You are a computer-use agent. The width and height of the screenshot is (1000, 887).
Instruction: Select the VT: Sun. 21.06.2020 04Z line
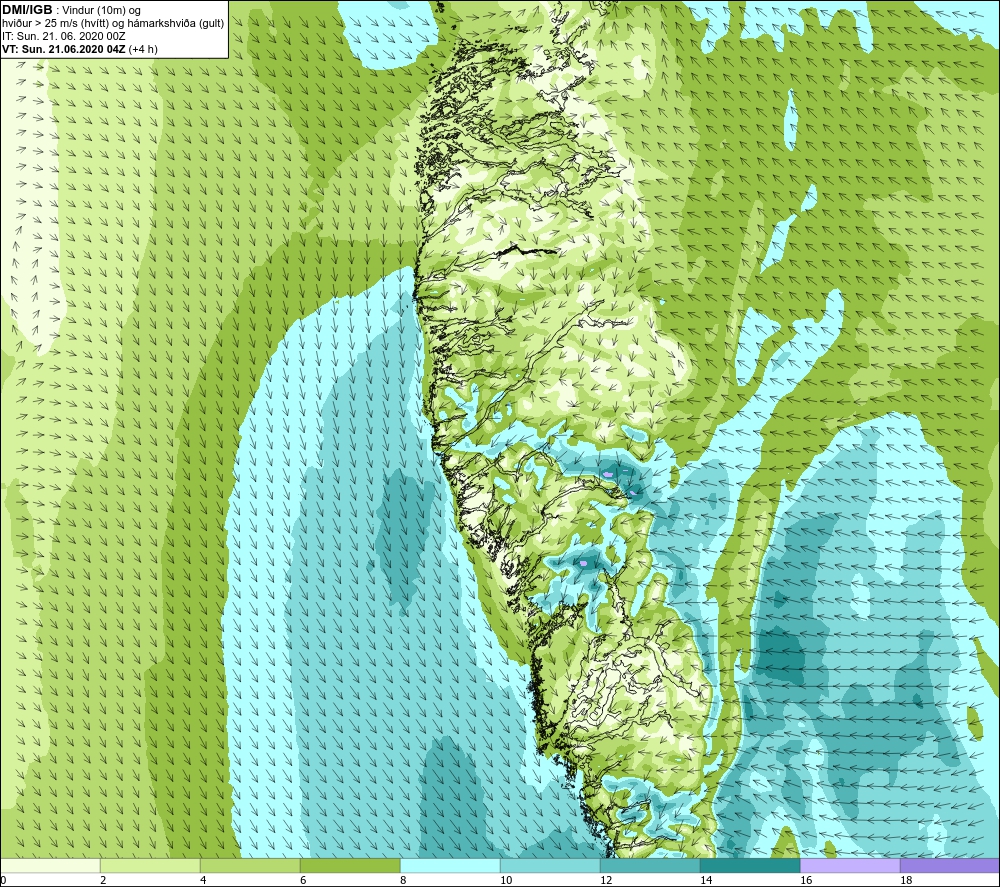pyautogui.click(x=80, y=48)
